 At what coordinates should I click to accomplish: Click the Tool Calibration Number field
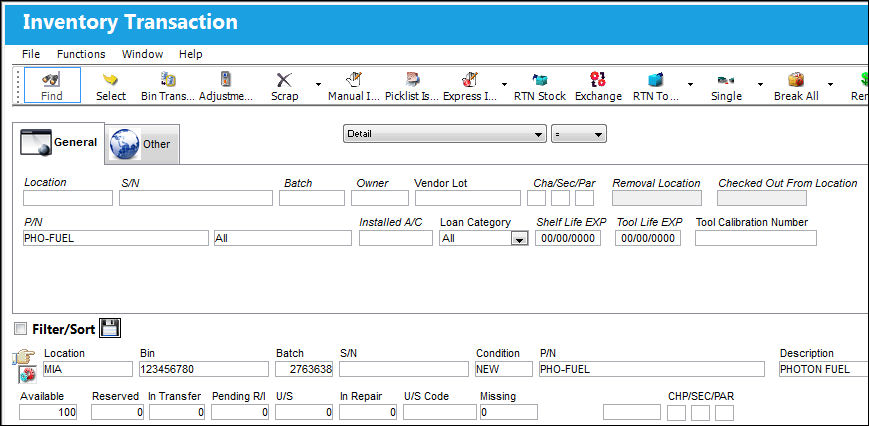[x=756, y=238]
